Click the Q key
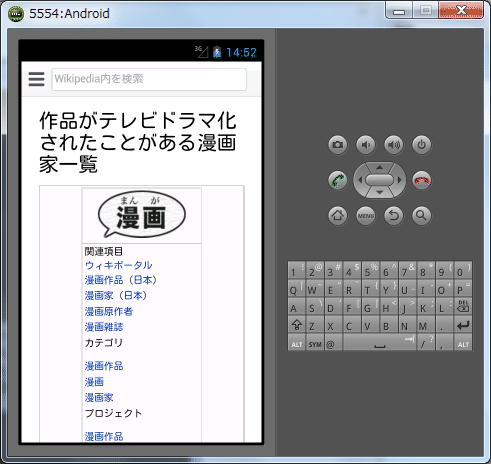The image size is (491, 464). 297,288
